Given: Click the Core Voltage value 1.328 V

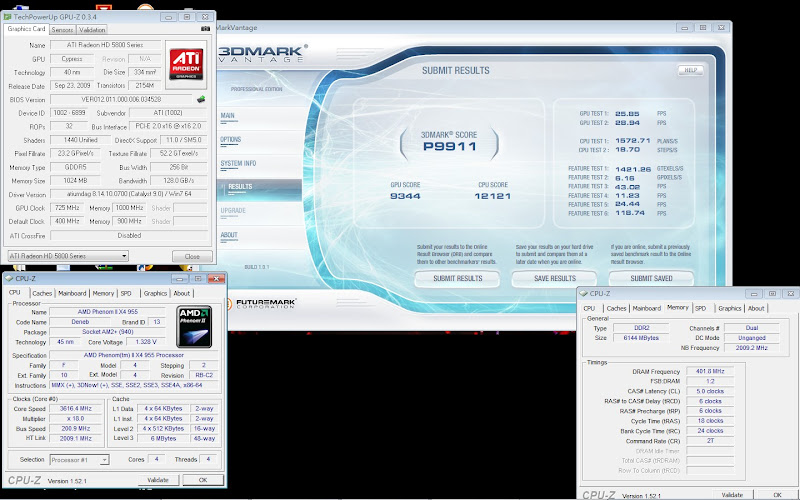Looking at the screenshot, I should (146, 342).
